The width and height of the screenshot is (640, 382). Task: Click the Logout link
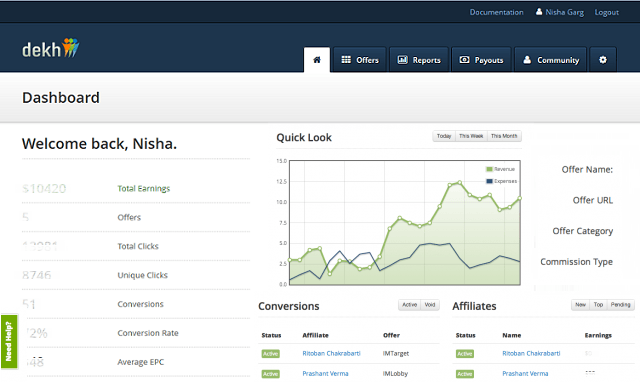point(607,12)
